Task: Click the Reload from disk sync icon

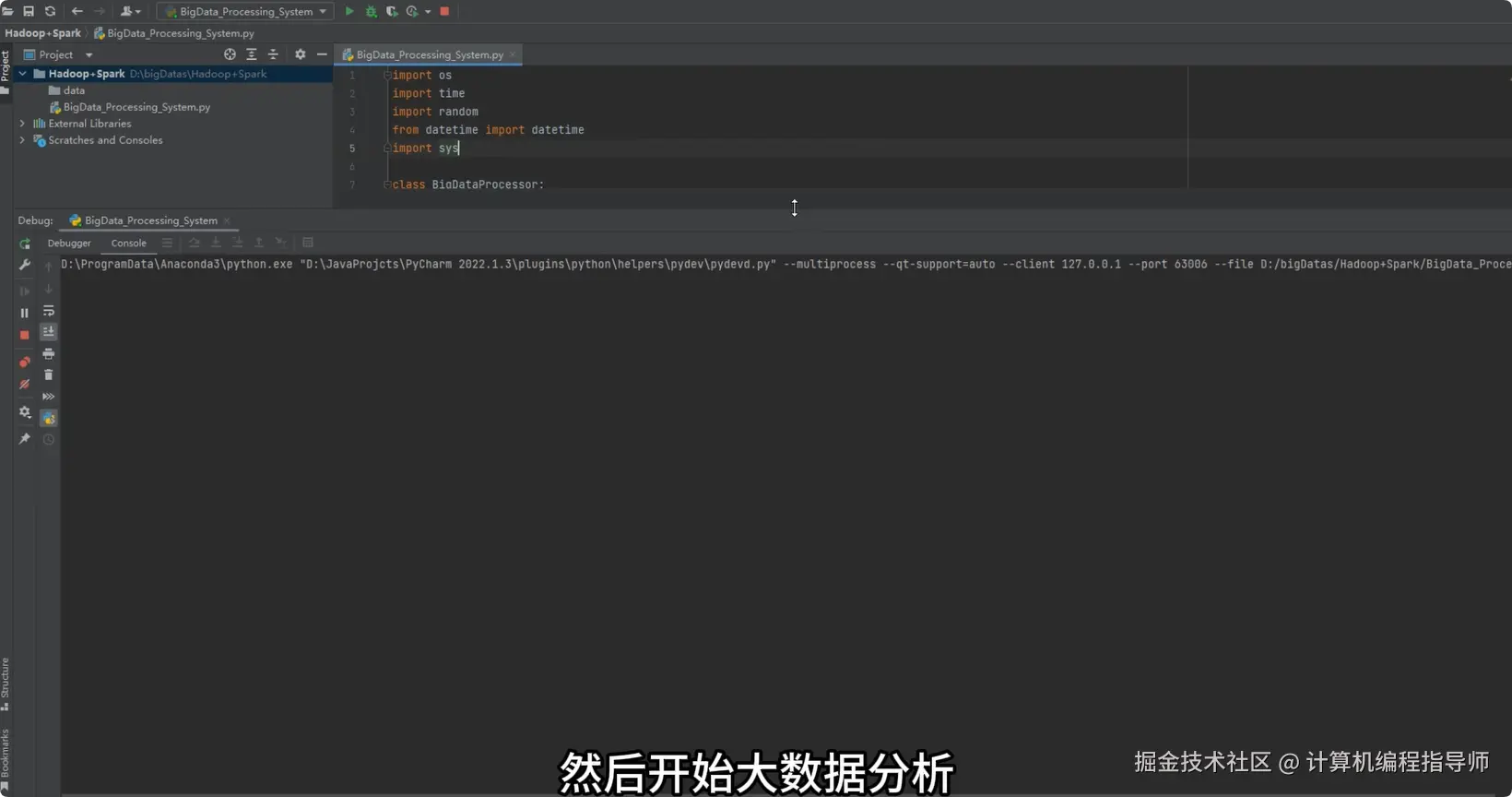Action: point(50,11)
